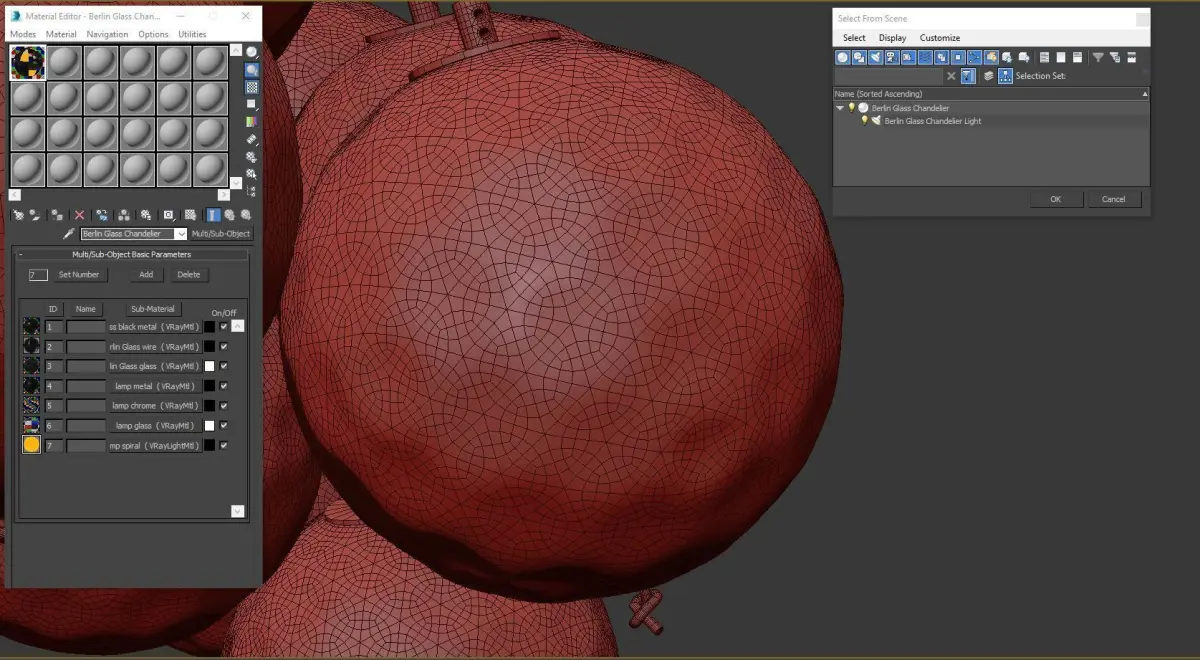Open the Material menu
1200x660 pixels.
pos(61,34)
